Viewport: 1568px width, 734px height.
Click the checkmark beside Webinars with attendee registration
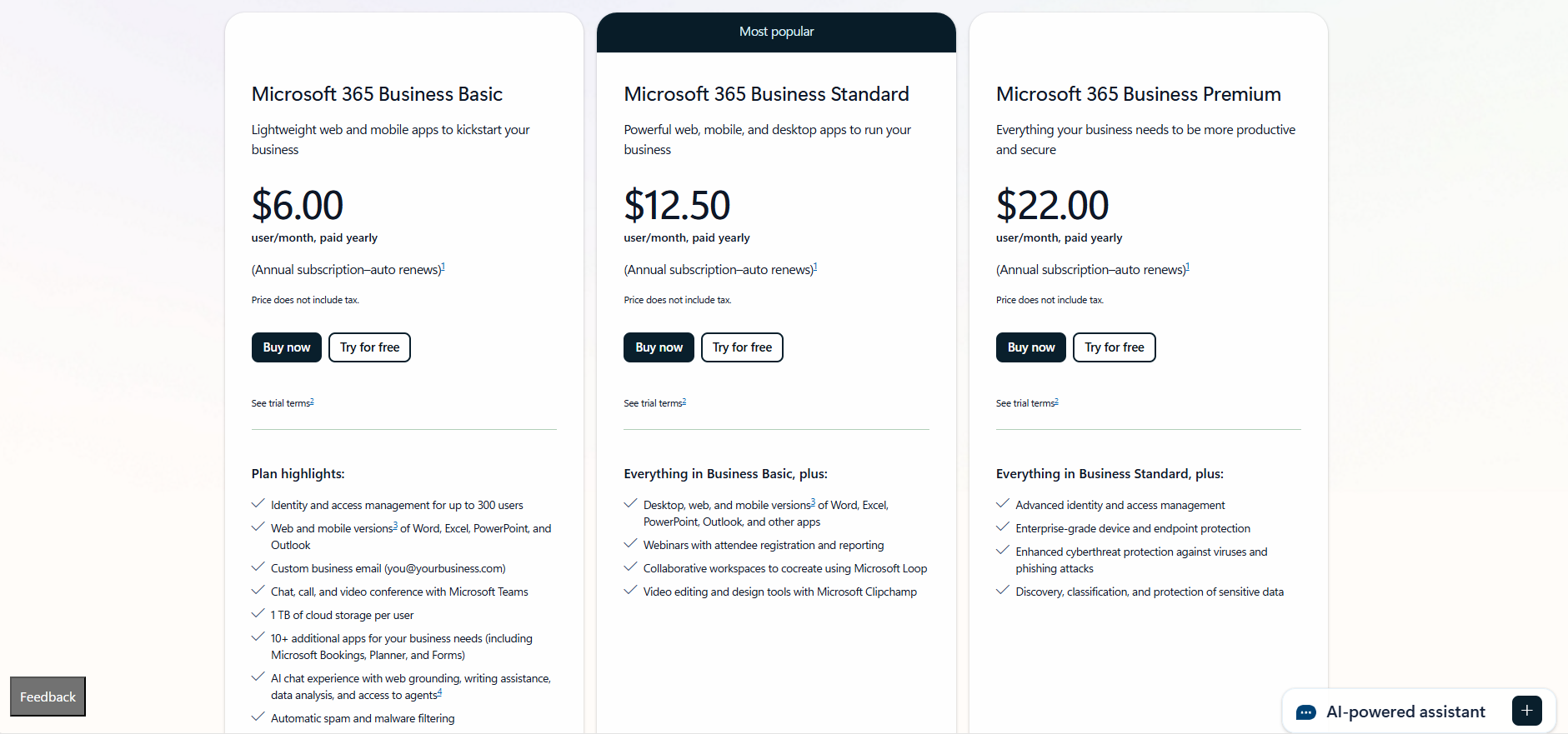click(x=629, y=543)
